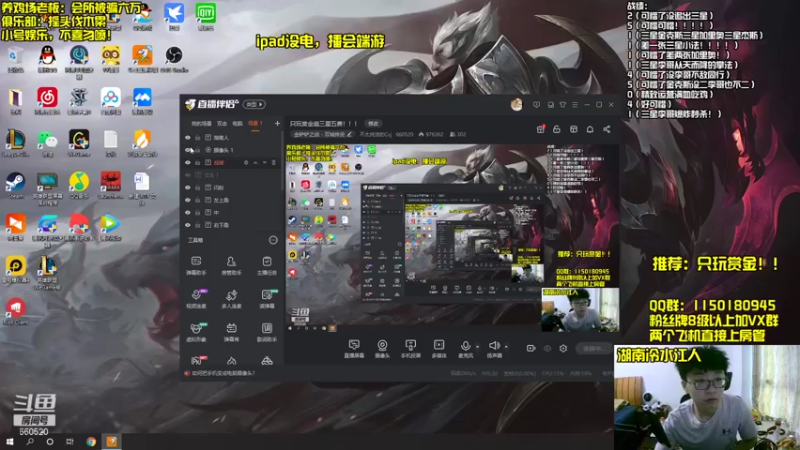
Task: Collapse the 工具箱 toolbox section
Action: [x=273, y=240]
